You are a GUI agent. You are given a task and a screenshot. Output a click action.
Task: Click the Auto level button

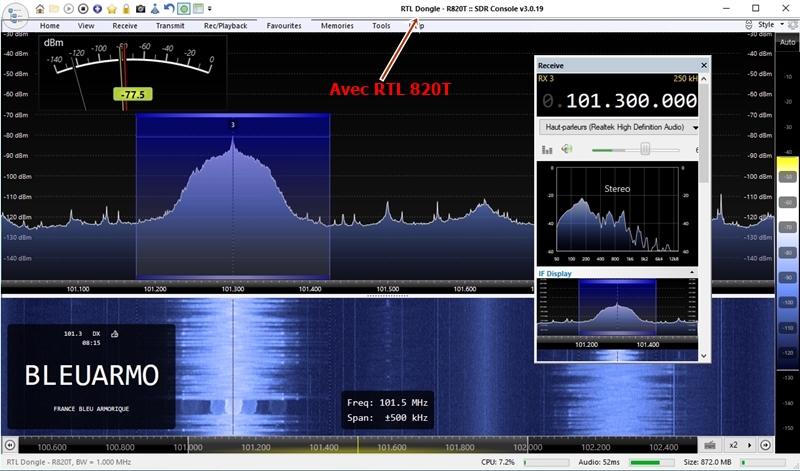pos(787,42)
